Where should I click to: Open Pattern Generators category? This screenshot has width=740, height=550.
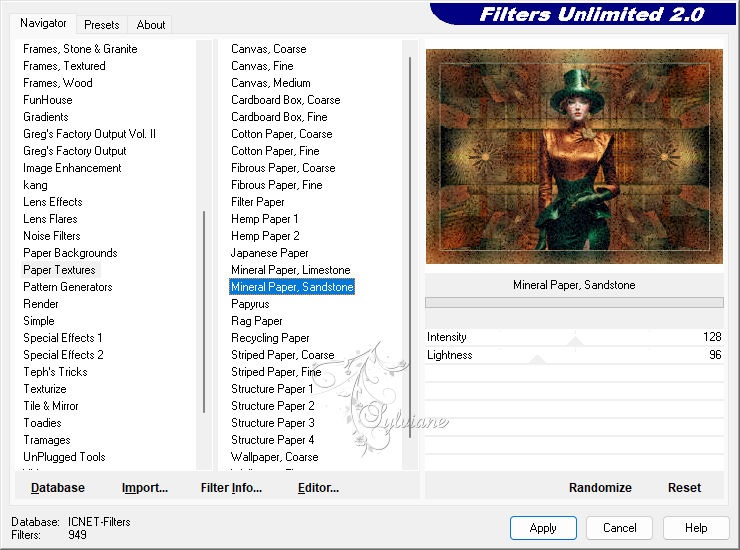pos(68,287)
